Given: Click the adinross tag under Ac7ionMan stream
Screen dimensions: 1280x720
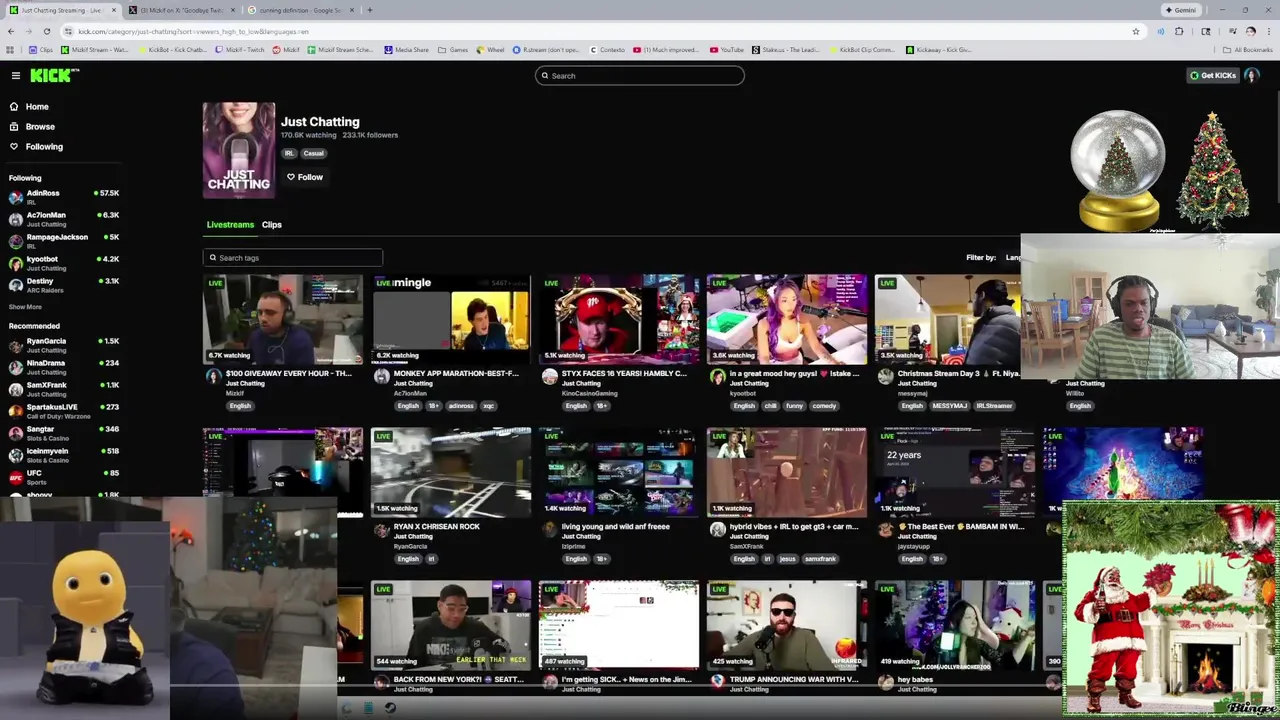Looking at the screenshot, I should 461,406.
